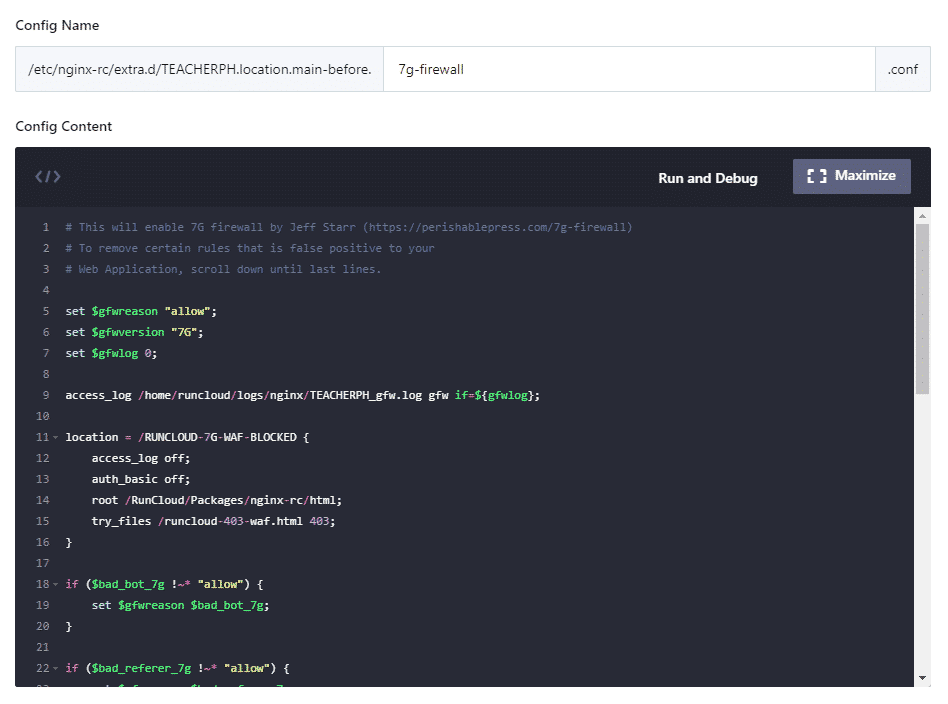Collapse the if block at line 22
The height and width of the screenshot is (704, 948).
56,668
